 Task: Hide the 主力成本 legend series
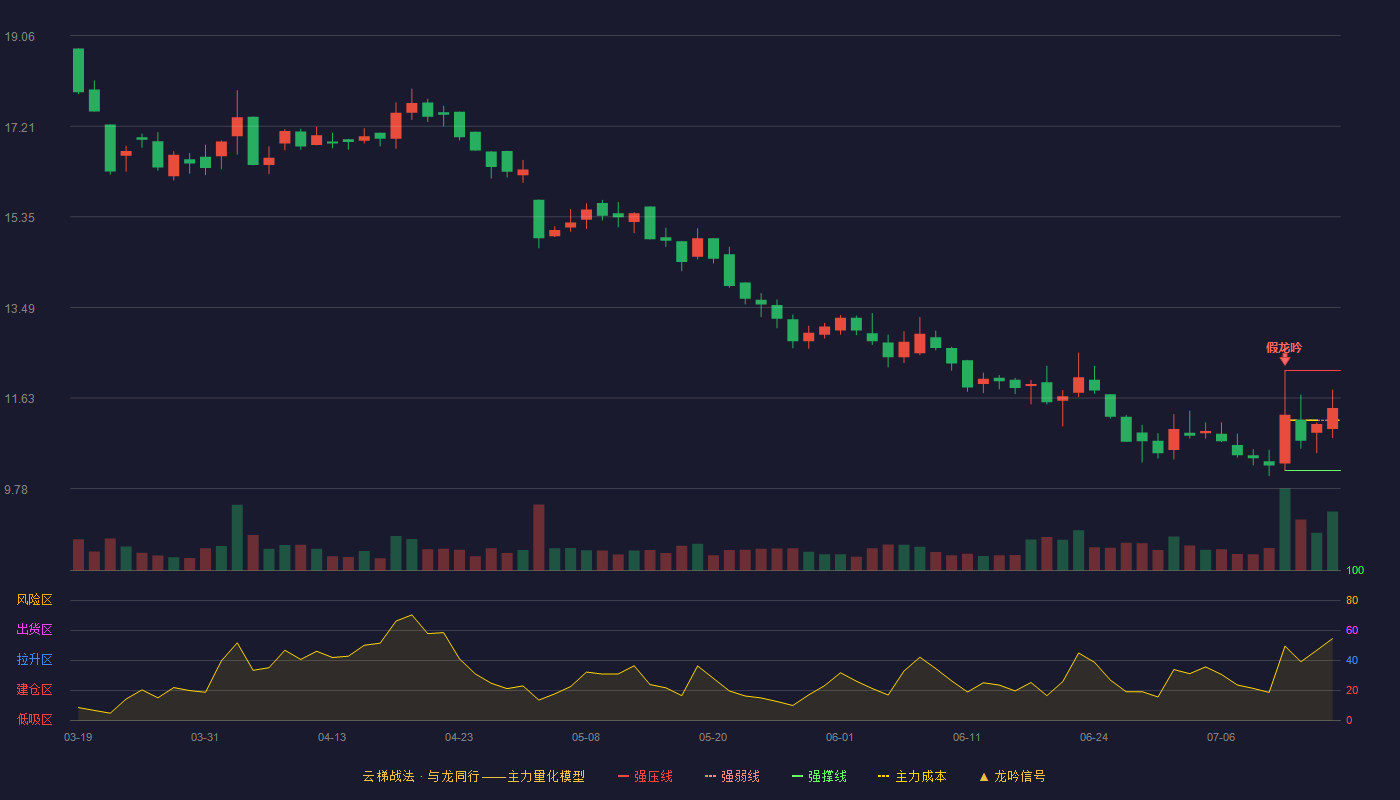(x=912, y=776)
